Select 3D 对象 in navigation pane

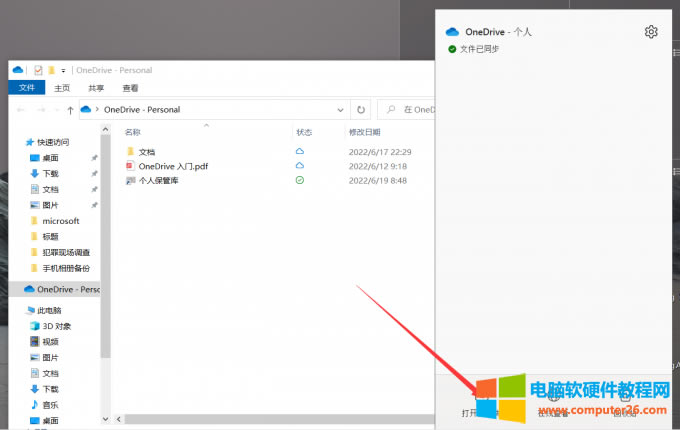56,325
